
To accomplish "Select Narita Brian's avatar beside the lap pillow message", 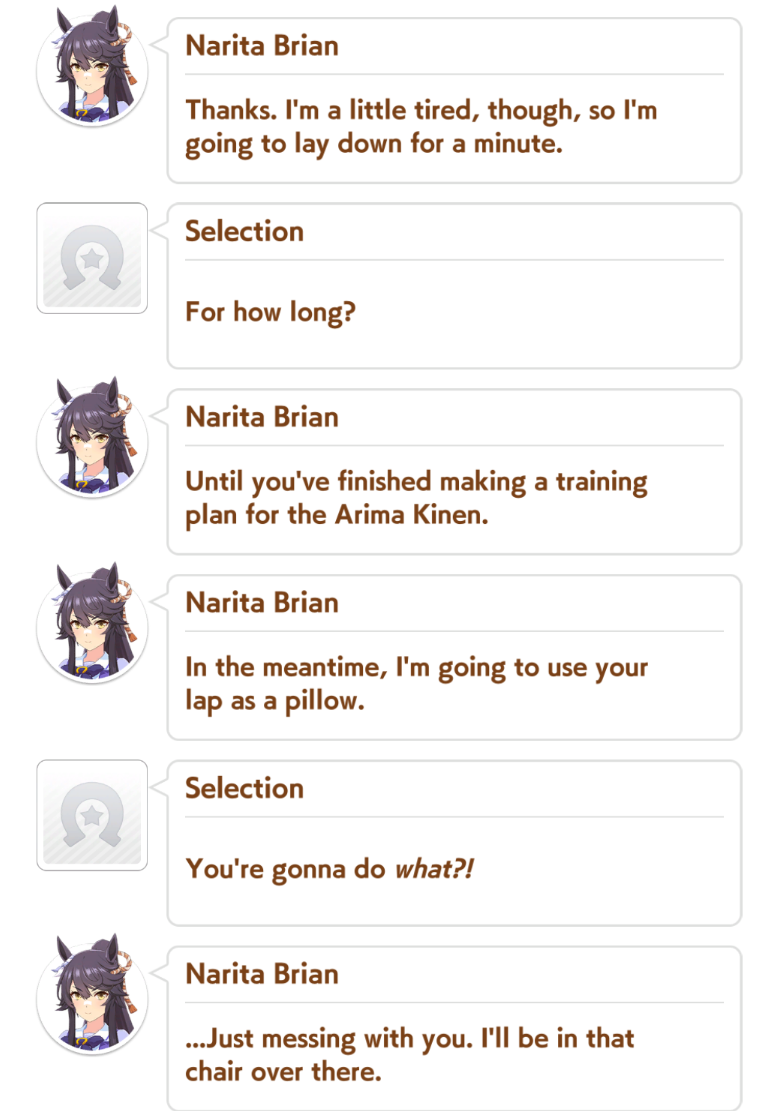I will [92, 627].
